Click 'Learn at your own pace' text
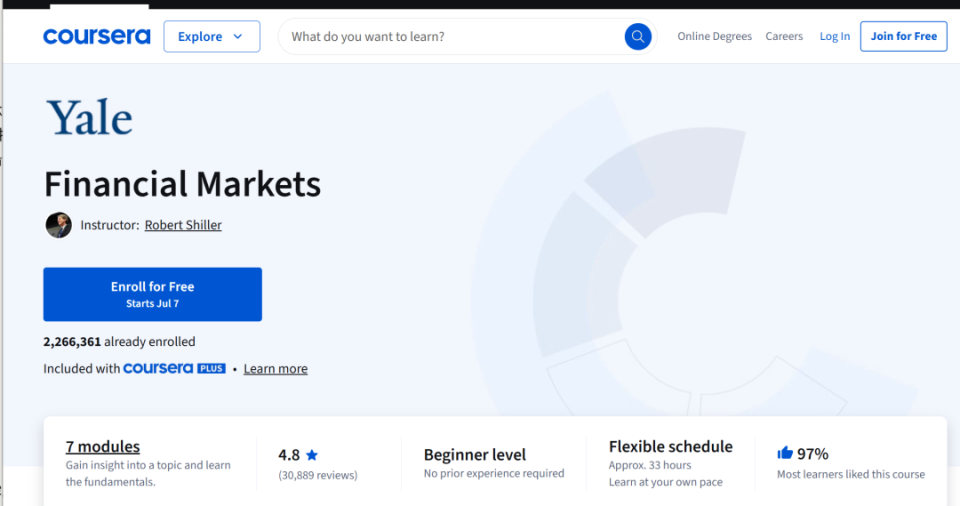 [666, 482]
